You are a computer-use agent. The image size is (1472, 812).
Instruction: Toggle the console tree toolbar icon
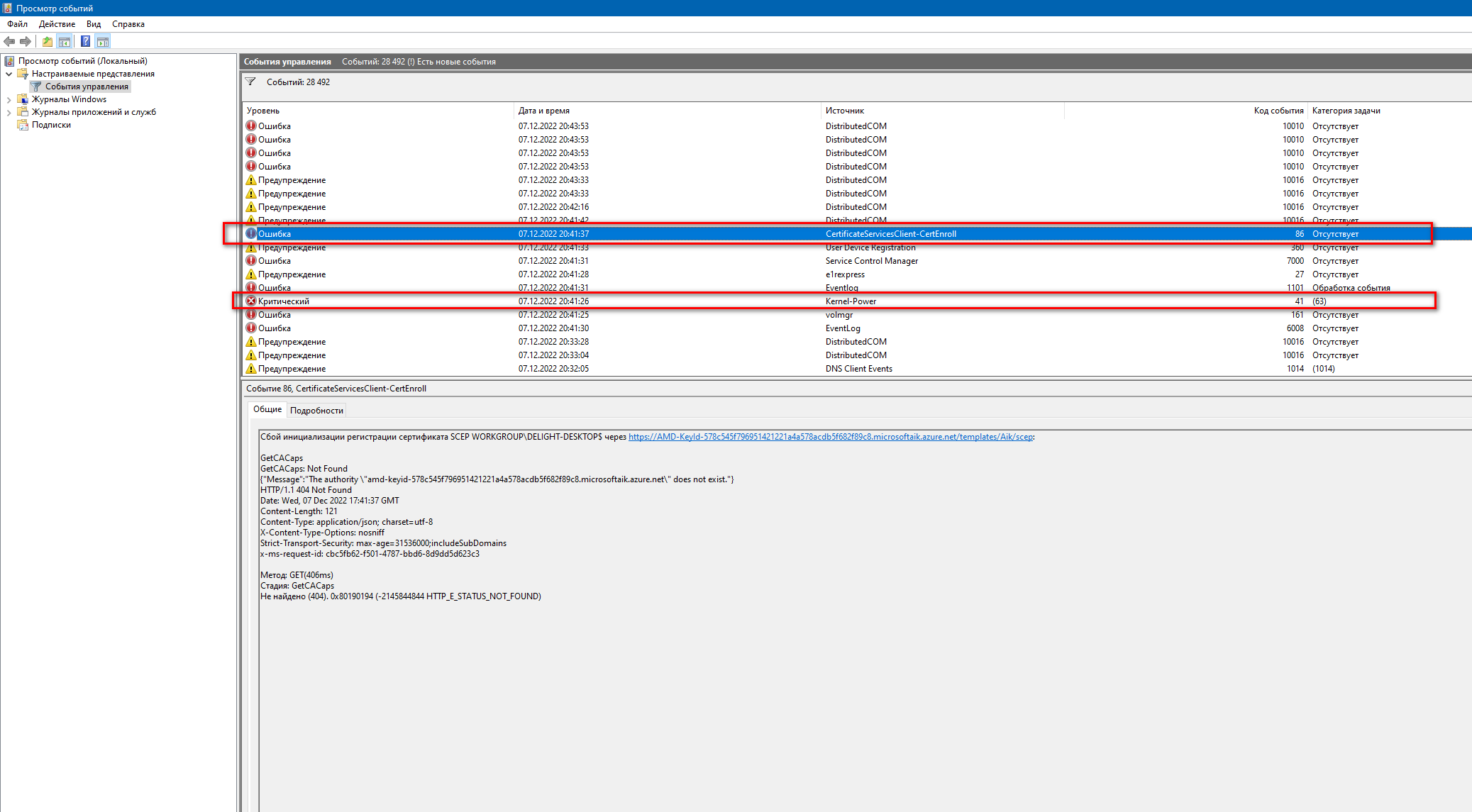click(65, 41)
